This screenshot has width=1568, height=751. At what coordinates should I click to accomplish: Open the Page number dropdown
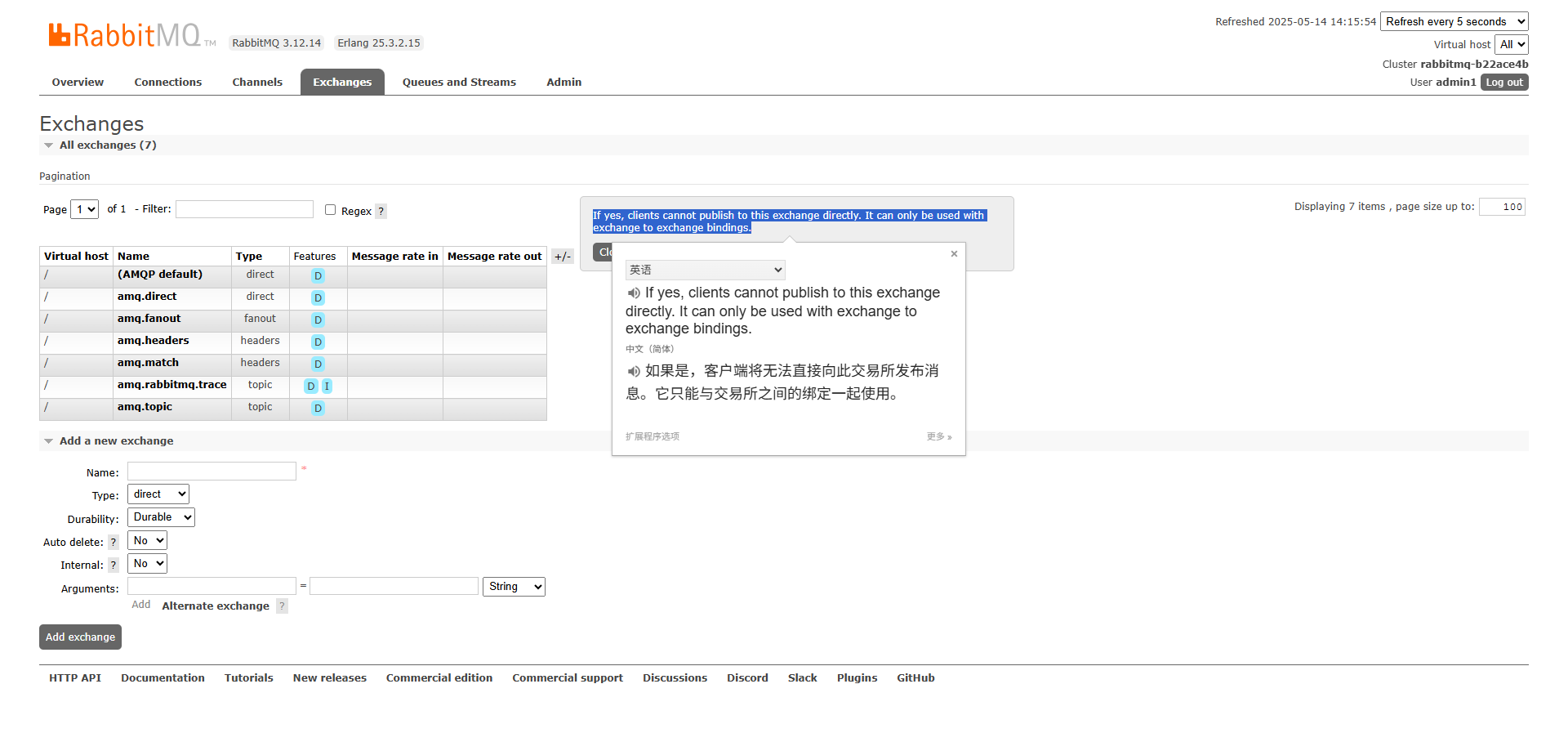[x=85, y=209]
